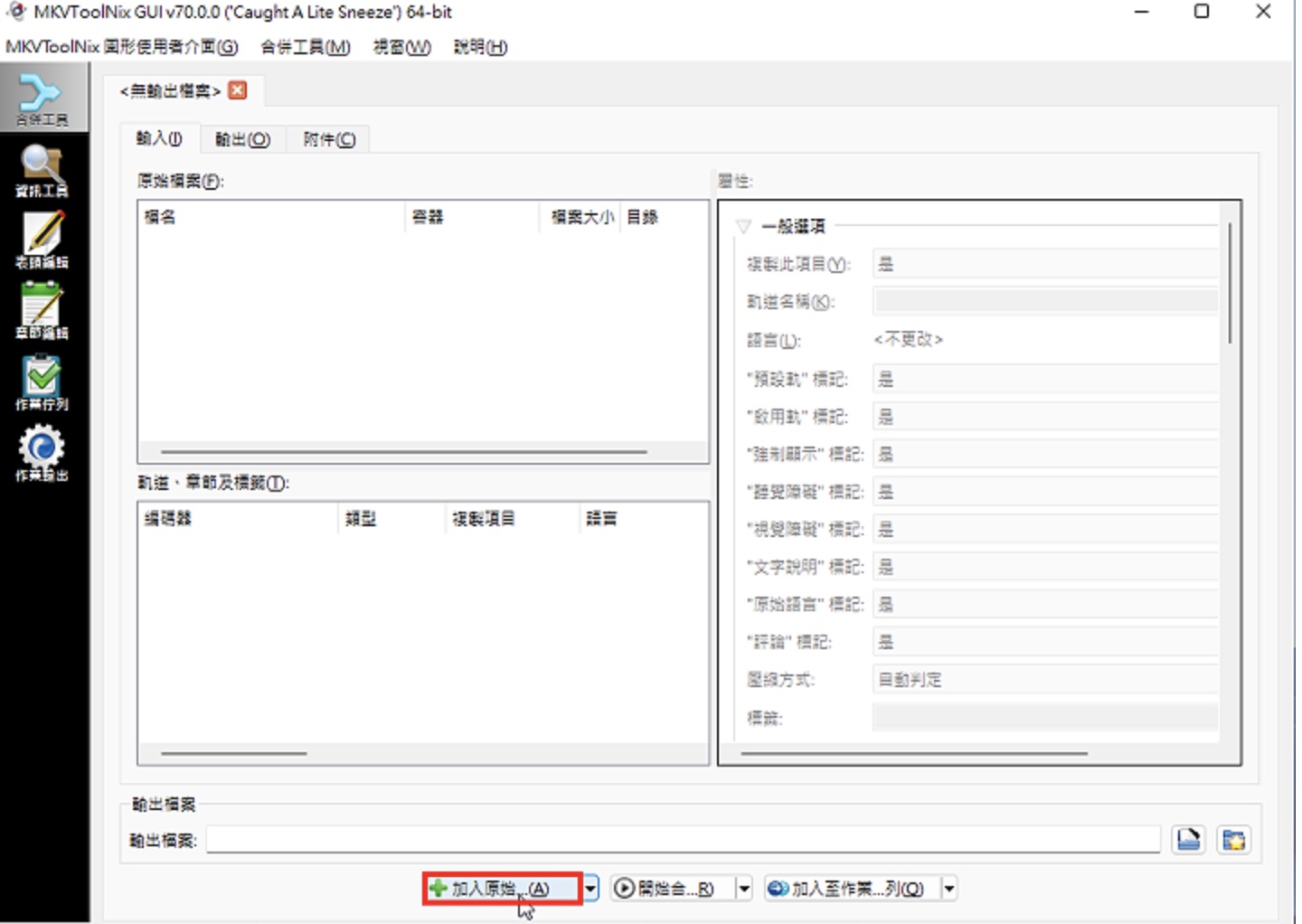Open the 壓縮方式 自動判定 dropdown
Viewport: 1302px width, 924px height.
pos(1044,680)
